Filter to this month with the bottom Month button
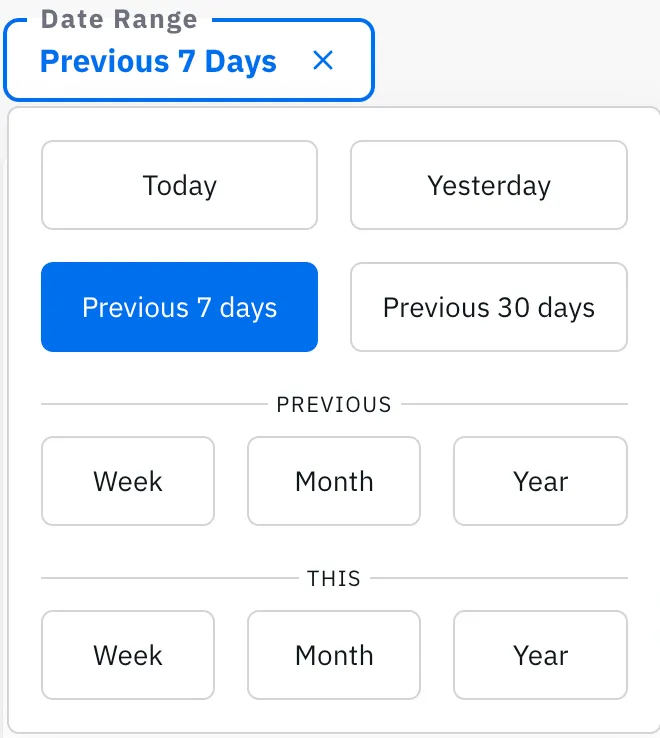Screen dimensions: 660x738 tap(334, 655)
